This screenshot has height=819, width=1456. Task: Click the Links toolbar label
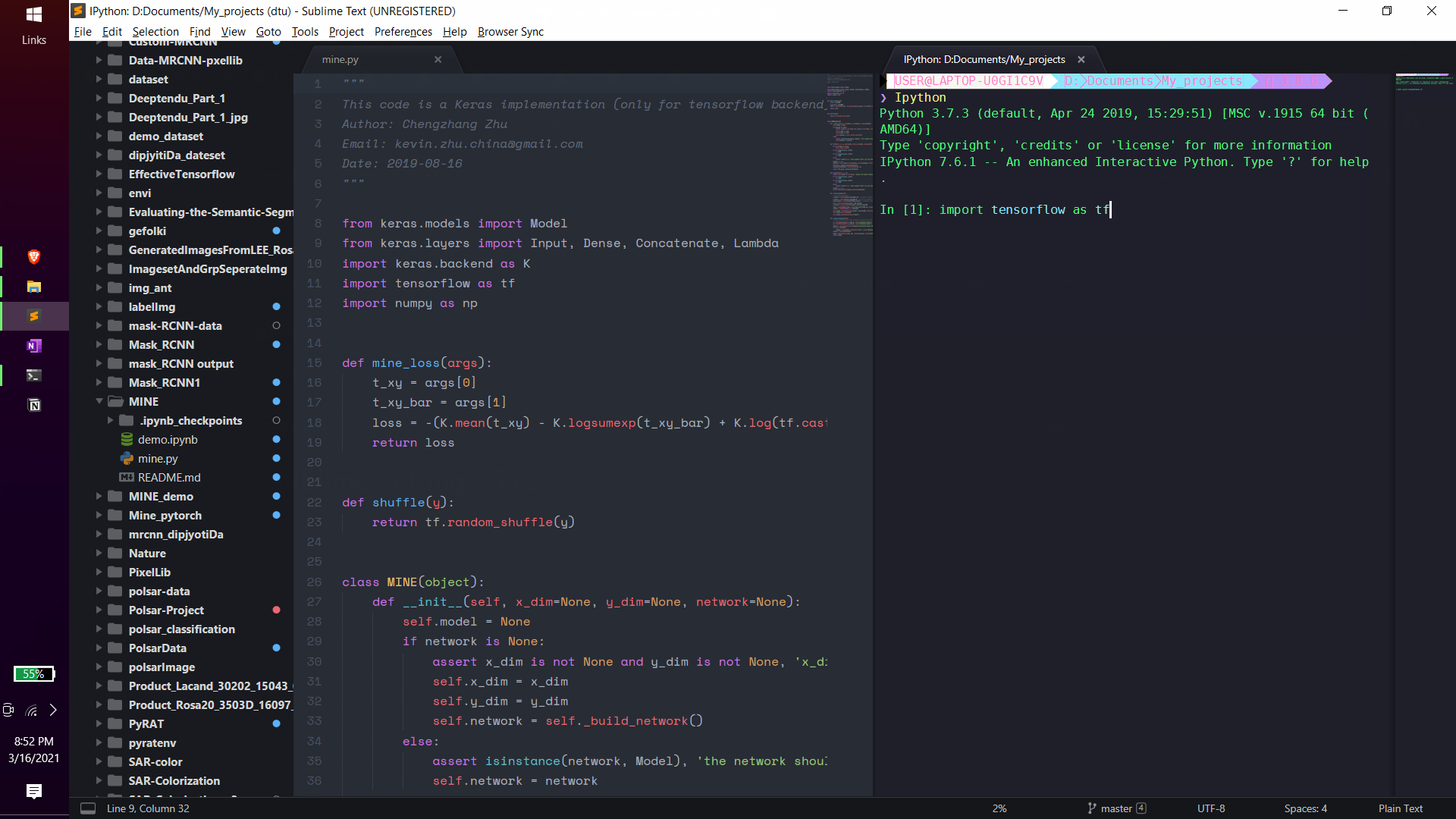34,40
